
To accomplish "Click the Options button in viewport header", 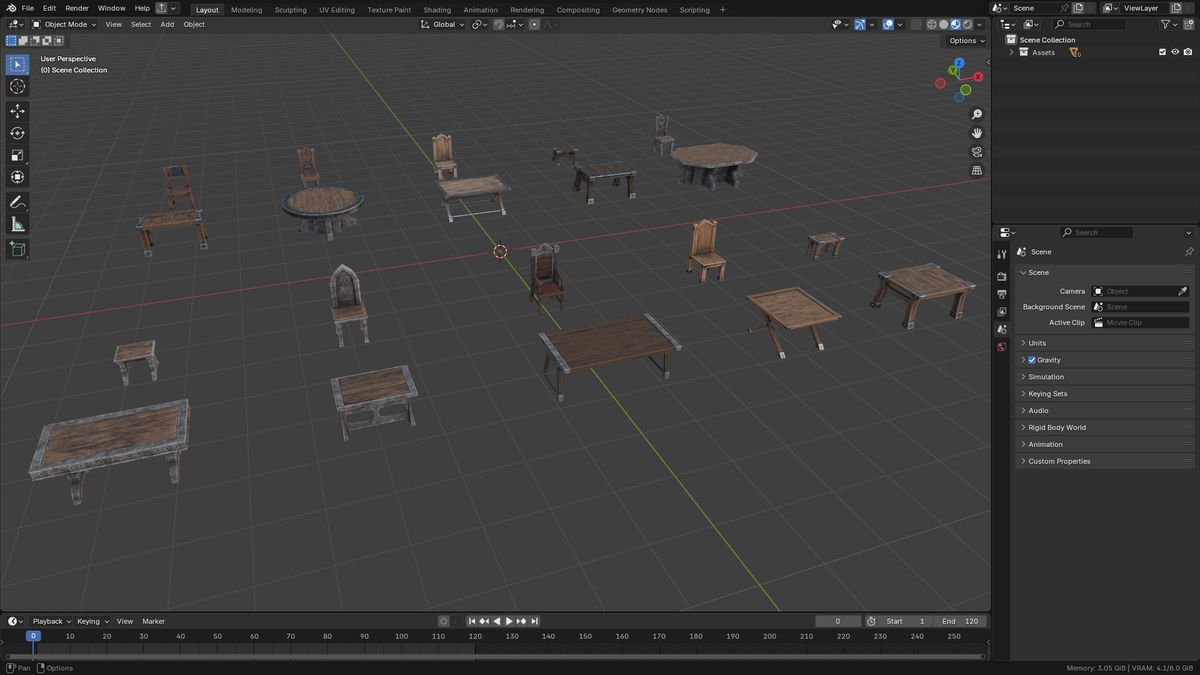I will [966, 41].
